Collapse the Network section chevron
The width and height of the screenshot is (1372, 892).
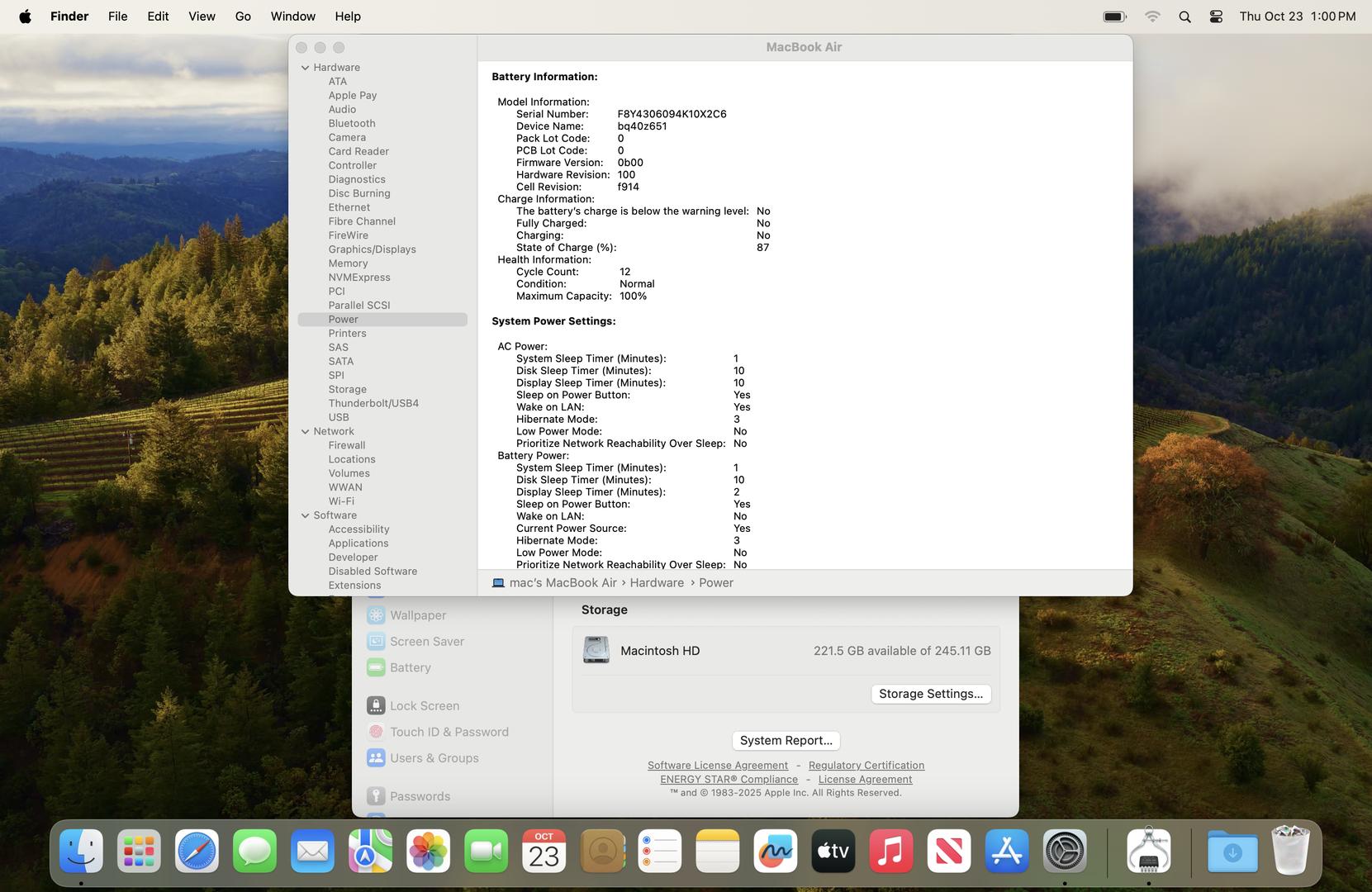click(x=305, y=431)
